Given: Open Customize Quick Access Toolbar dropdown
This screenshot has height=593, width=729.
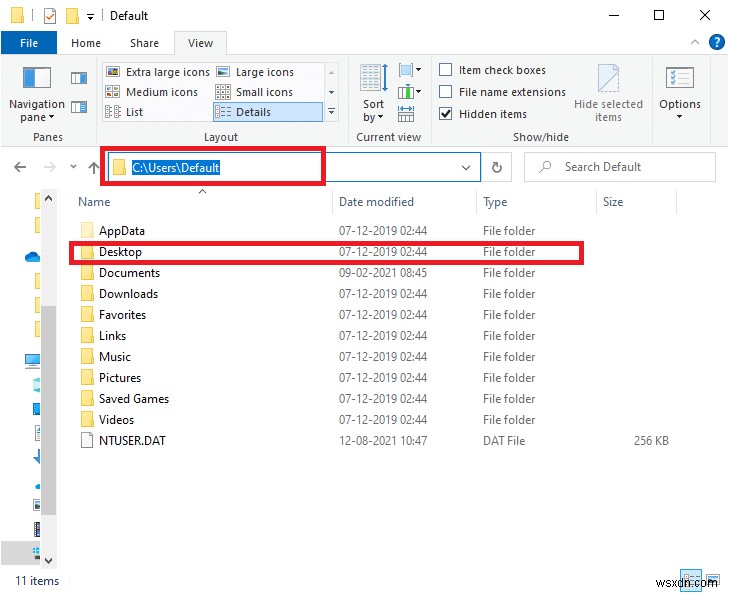Looking at the screenshot, I should click(x=90, y=17).
